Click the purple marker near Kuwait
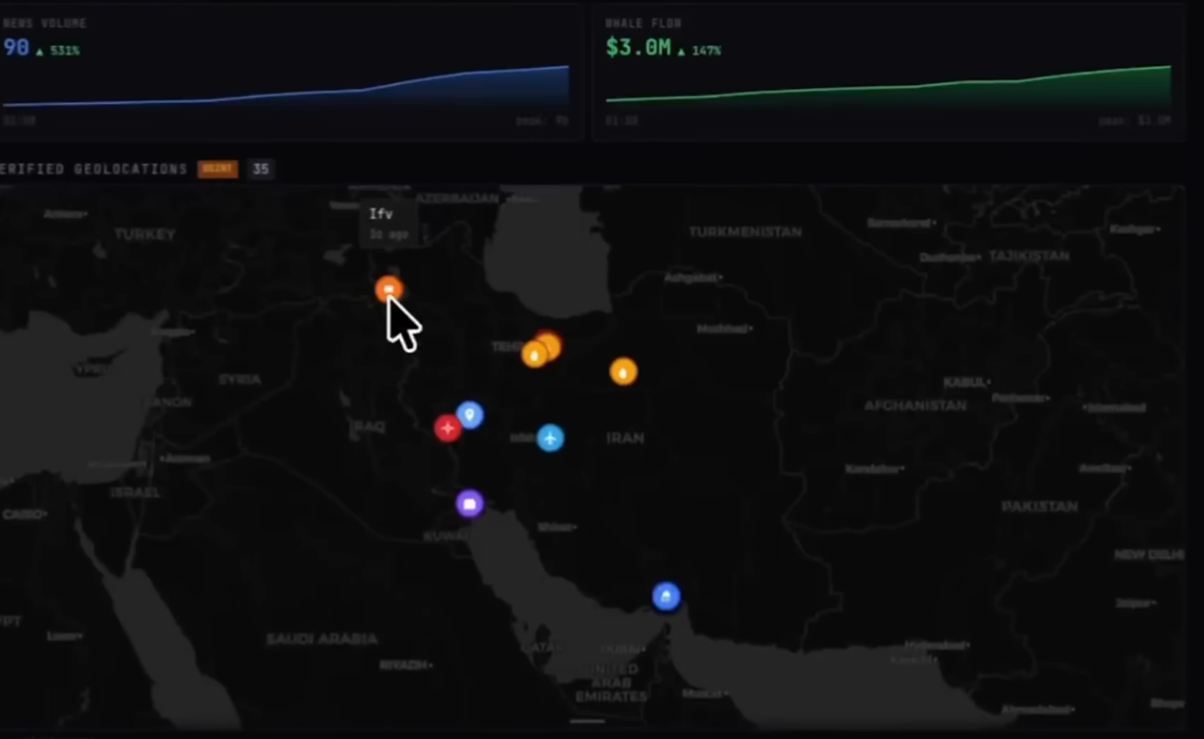1204x739 pixels. pyautogui.click(x=469, y=503)
